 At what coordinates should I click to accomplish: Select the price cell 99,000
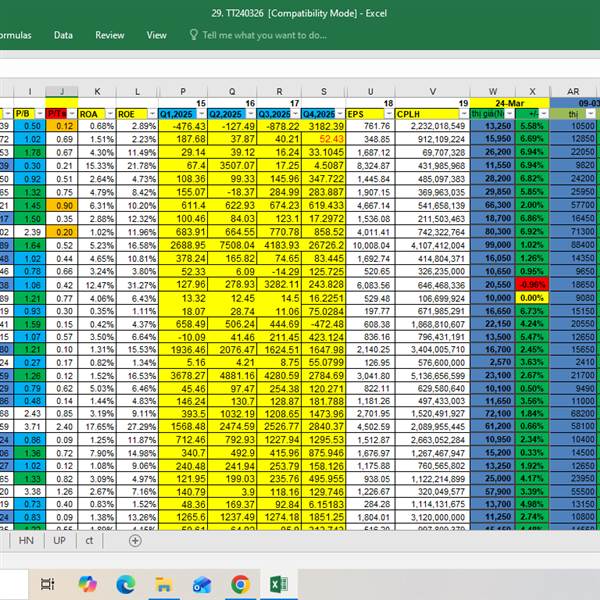point(493,245)
